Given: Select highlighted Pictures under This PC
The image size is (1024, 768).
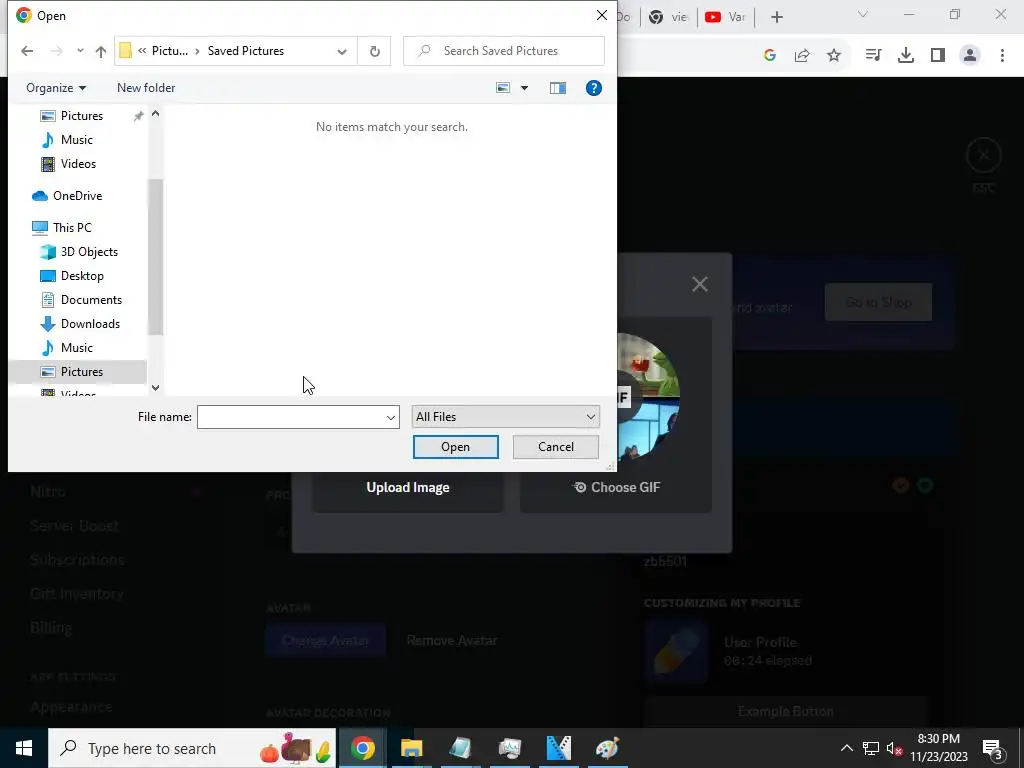Looking at the screenshot, I should pos(78,372).
